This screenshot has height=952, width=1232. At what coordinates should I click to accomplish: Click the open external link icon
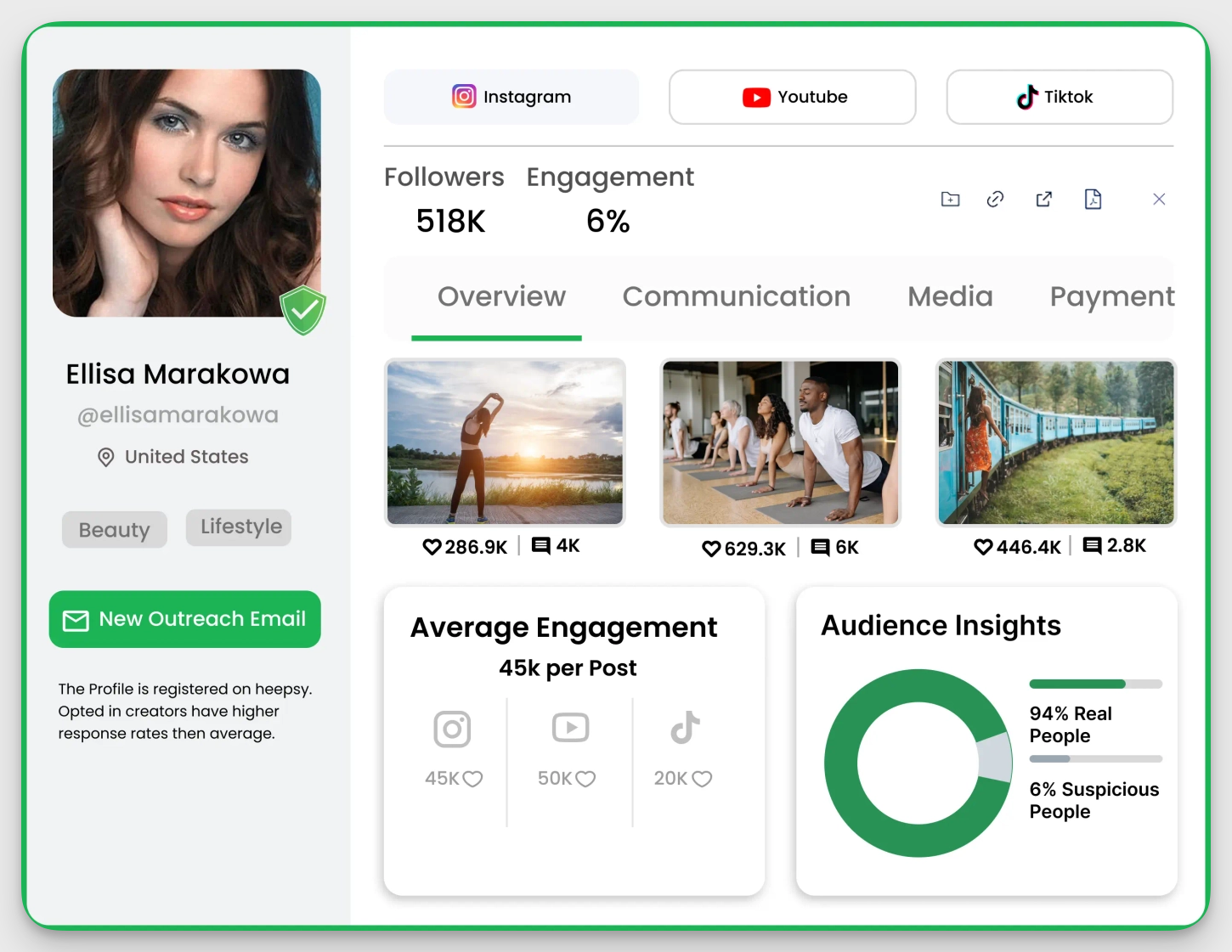coord(1044,200)
